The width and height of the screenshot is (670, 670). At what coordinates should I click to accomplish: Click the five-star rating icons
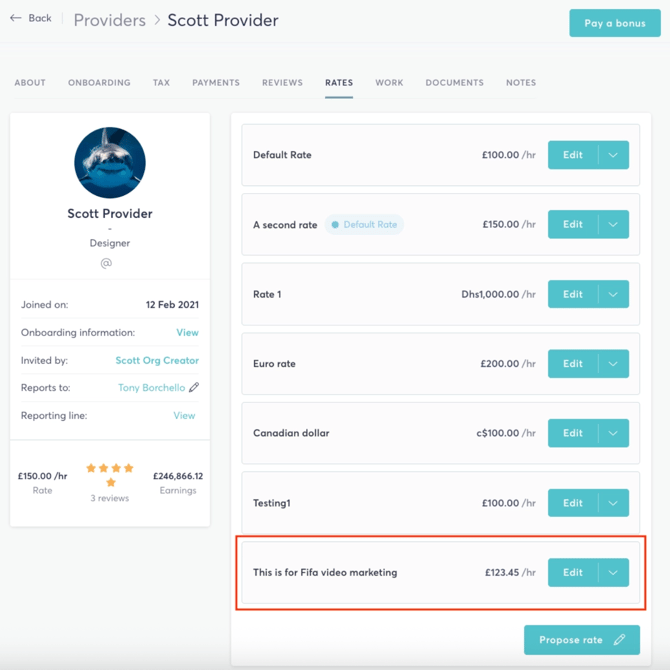click(110, 475)
